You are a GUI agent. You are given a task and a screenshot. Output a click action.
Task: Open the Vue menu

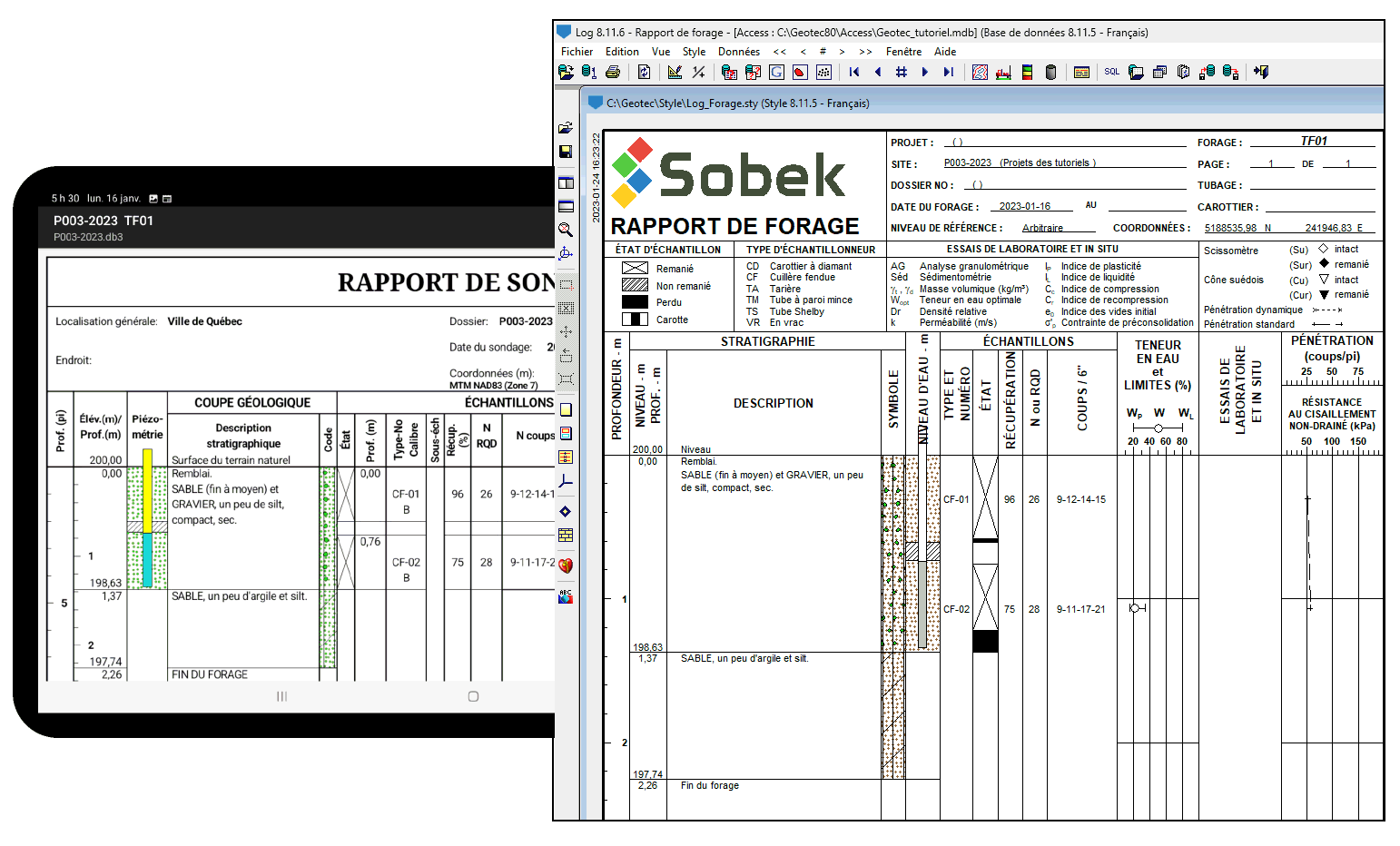coord(661,52)
